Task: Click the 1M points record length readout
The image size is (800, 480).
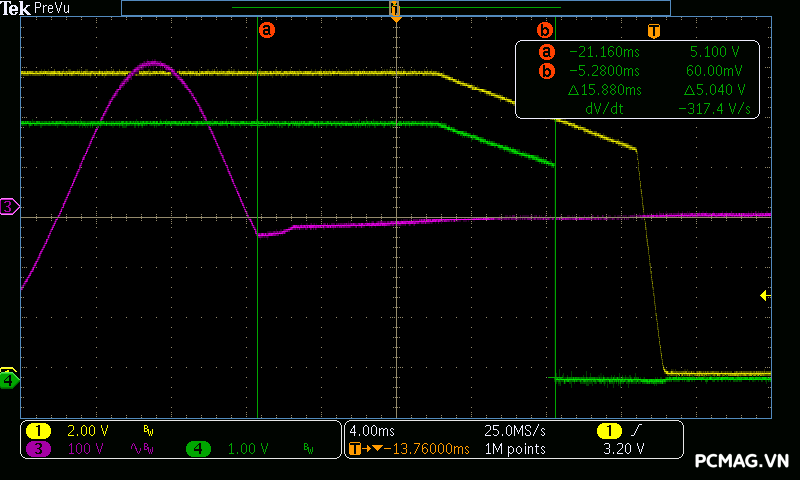Action: click(514, 449)
